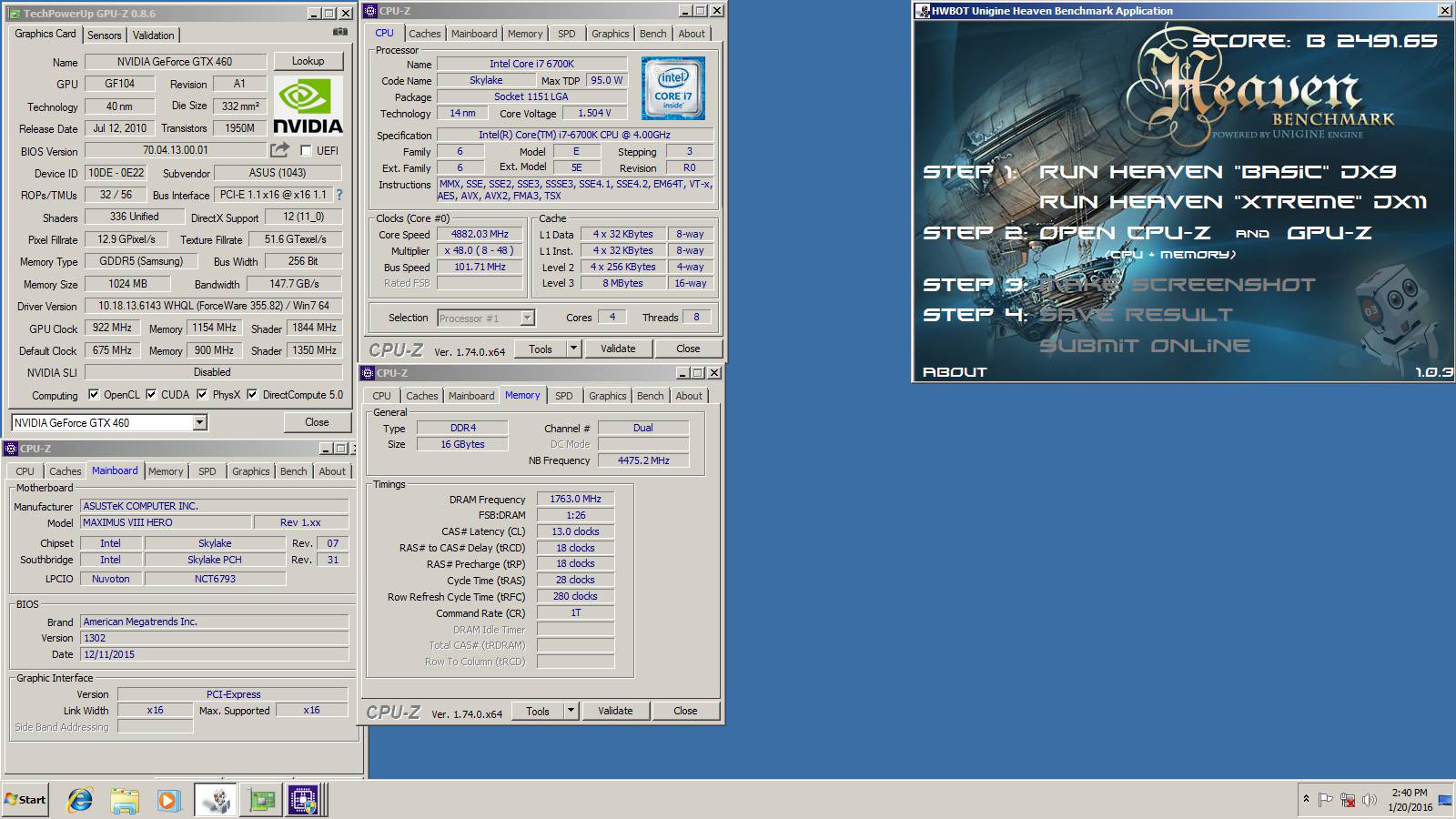Click Open CPU-Z in Heaven step 2
Viewport: 1456px width, 819px height.
[1125, 233]
